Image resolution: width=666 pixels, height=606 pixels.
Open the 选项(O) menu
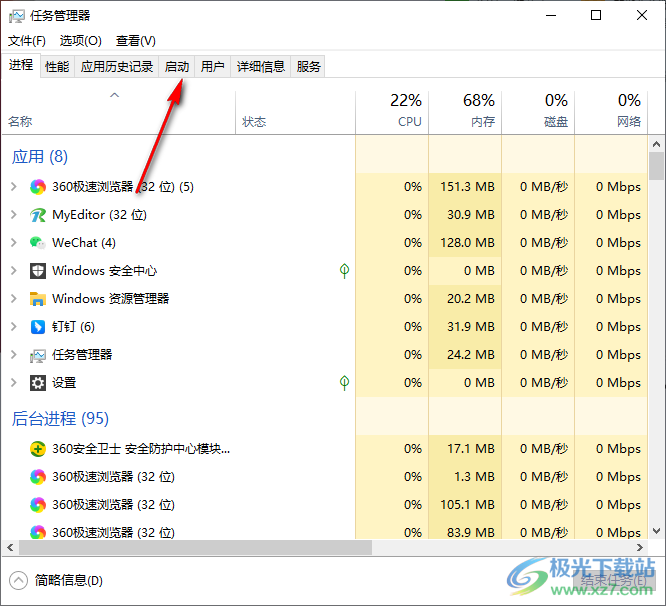pos(81,41)
